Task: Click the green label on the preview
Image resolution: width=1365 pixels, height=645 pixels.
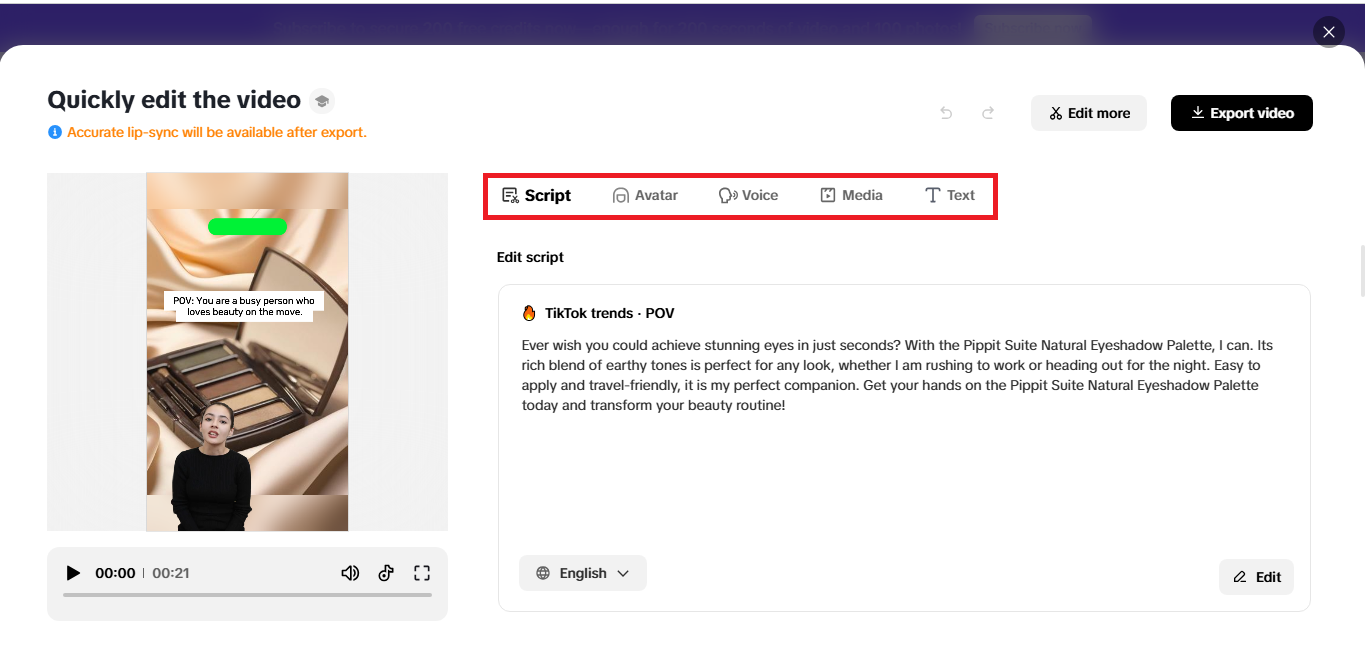Action: click(x=247, y=227)
